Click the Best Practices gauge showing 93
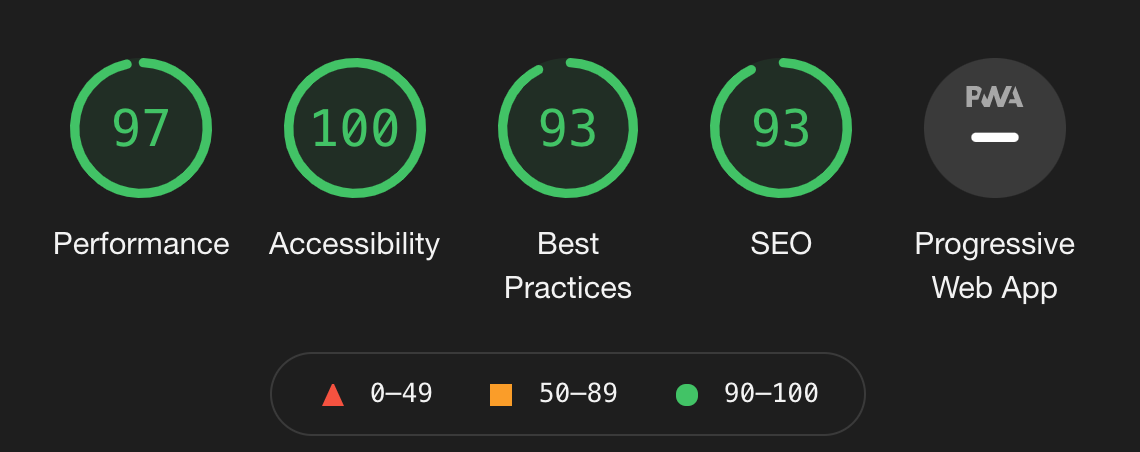Screen dimensions: 1140x452 [568, 128]
